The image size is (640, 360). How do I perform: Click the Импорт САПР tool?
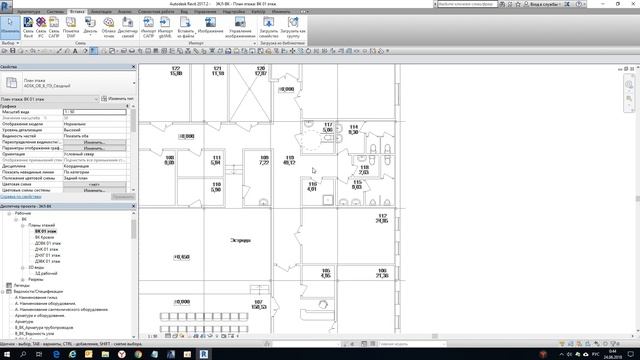(x=149, y=27)
